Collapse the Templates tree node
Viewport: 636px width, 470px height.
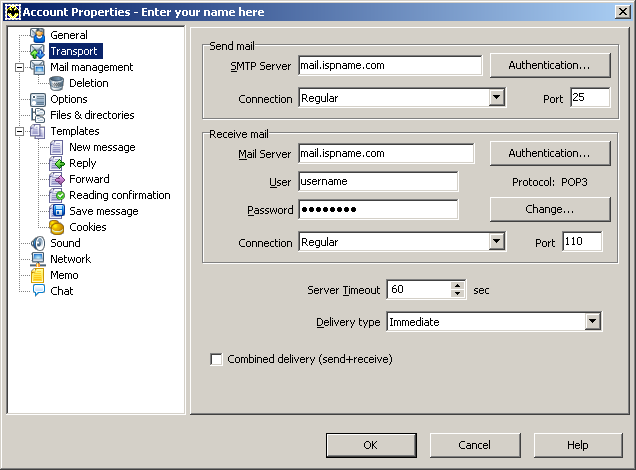point(20,131)
